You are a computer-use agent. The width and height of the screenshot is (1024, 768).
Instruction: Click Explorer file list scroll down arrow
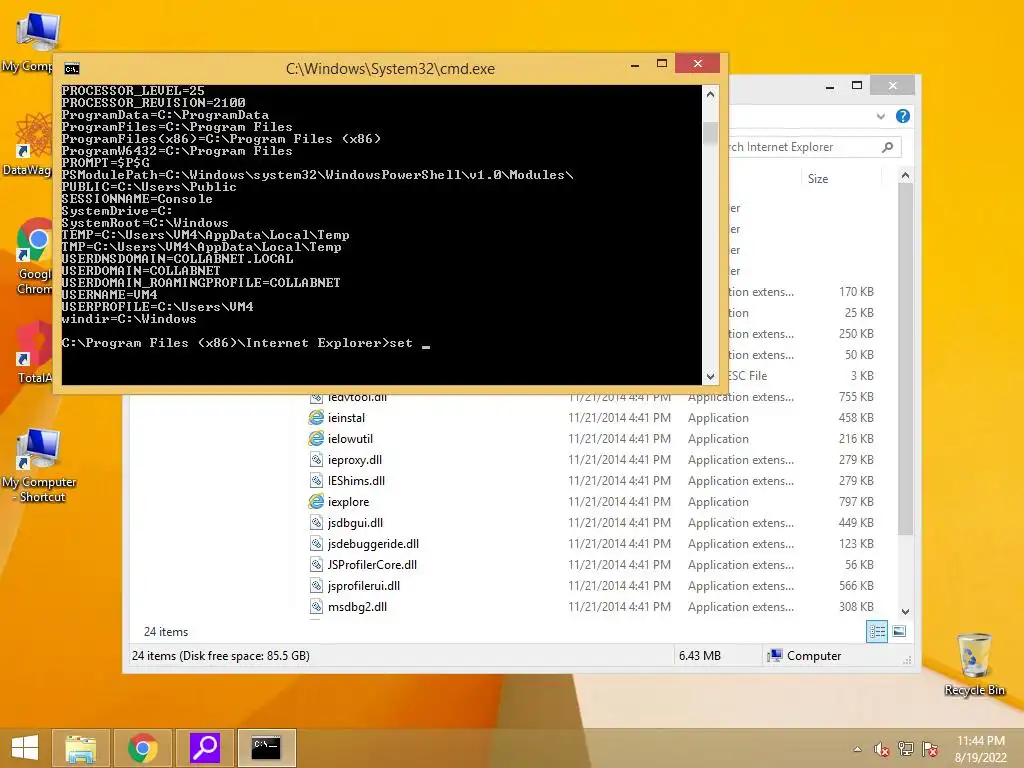(905, 612)
